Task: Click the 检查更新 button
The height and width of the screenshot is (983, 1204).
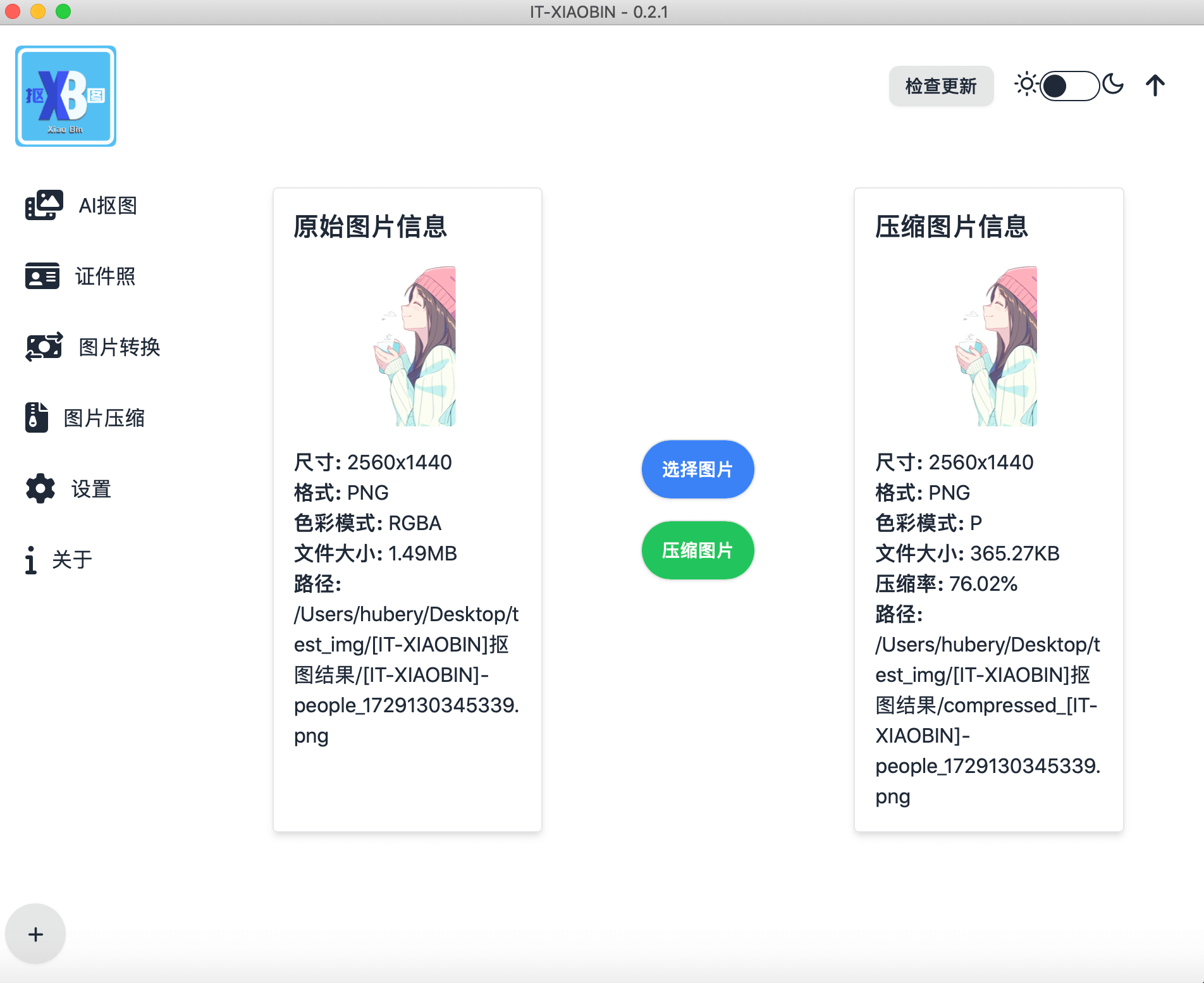Action: click(x=941, y=86)
